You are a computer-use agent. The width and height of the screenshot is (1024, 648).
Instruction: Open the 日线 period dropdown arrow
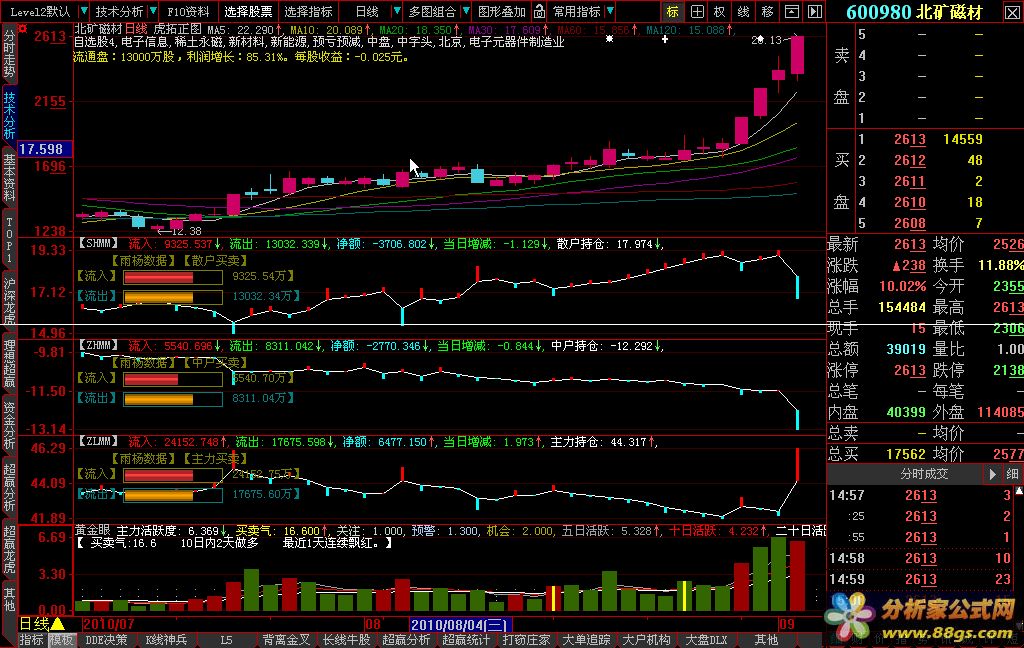tap(396, 11)
